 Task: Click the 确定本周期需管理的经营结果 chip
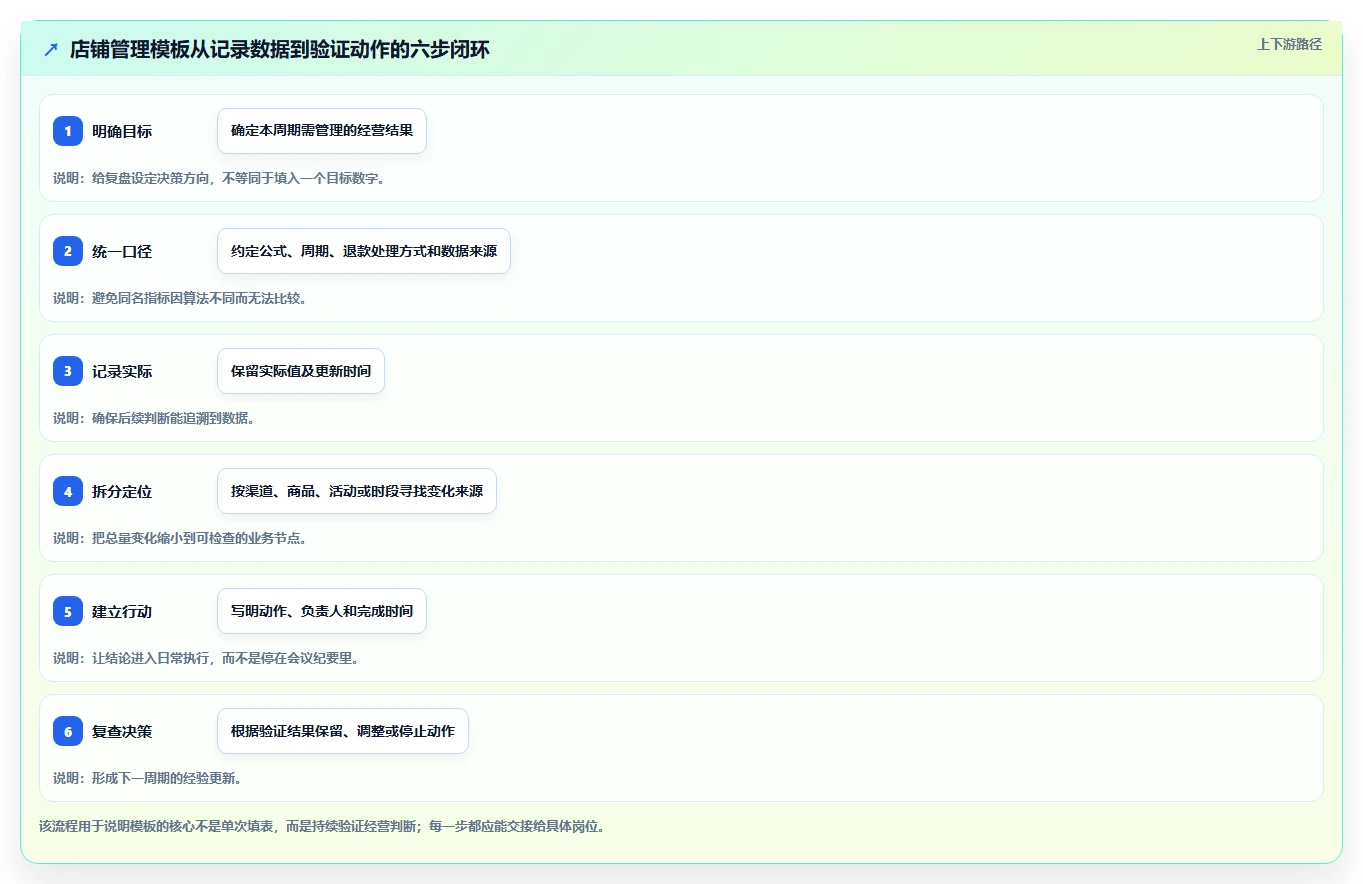point(322,131)
